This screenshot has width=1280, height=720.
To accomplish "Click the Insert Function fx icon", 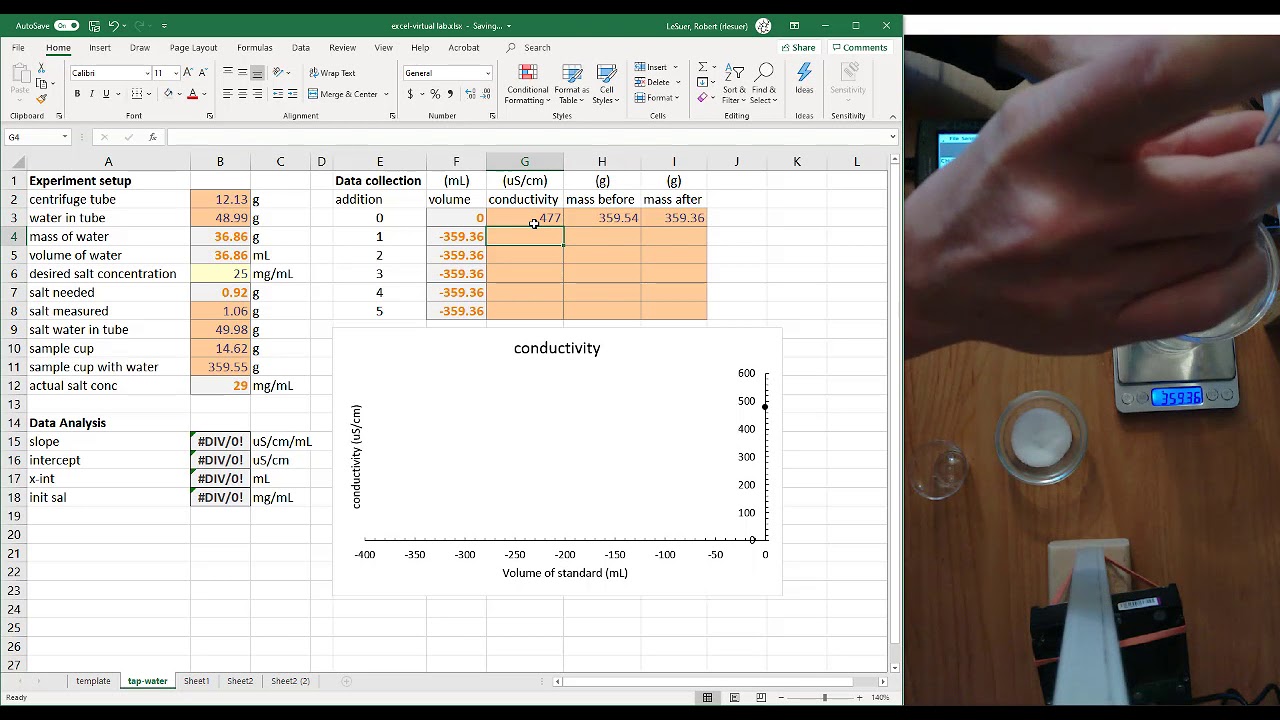I will pos(152,137).
